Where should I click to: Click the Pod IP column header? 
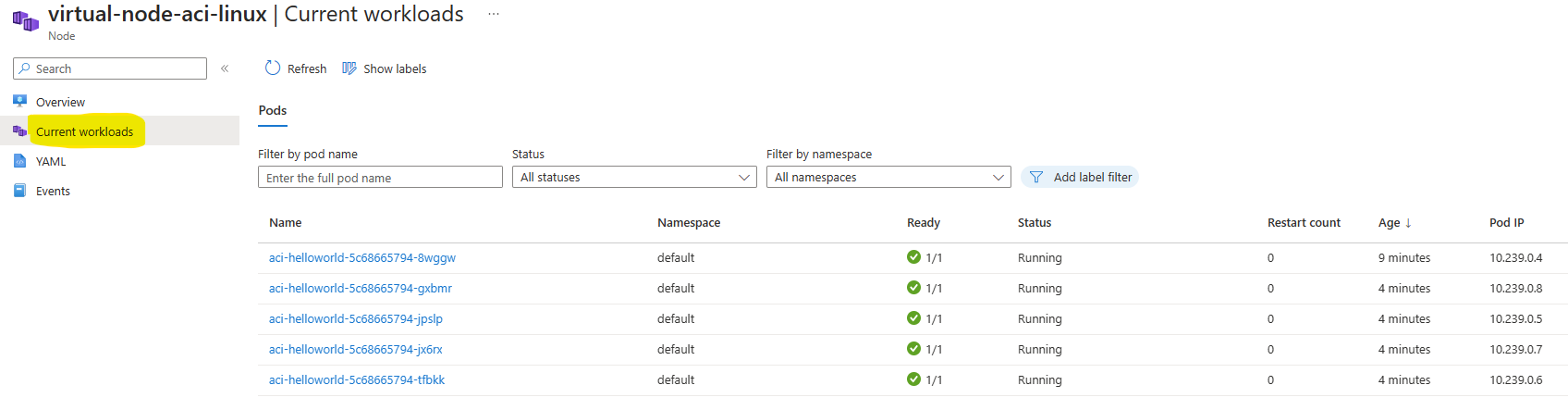1507,223
